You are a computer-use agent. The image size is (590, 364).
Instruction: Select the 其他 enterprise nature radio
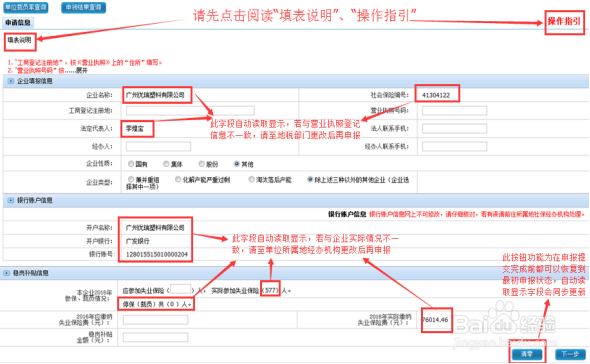[x=237, y=164]
